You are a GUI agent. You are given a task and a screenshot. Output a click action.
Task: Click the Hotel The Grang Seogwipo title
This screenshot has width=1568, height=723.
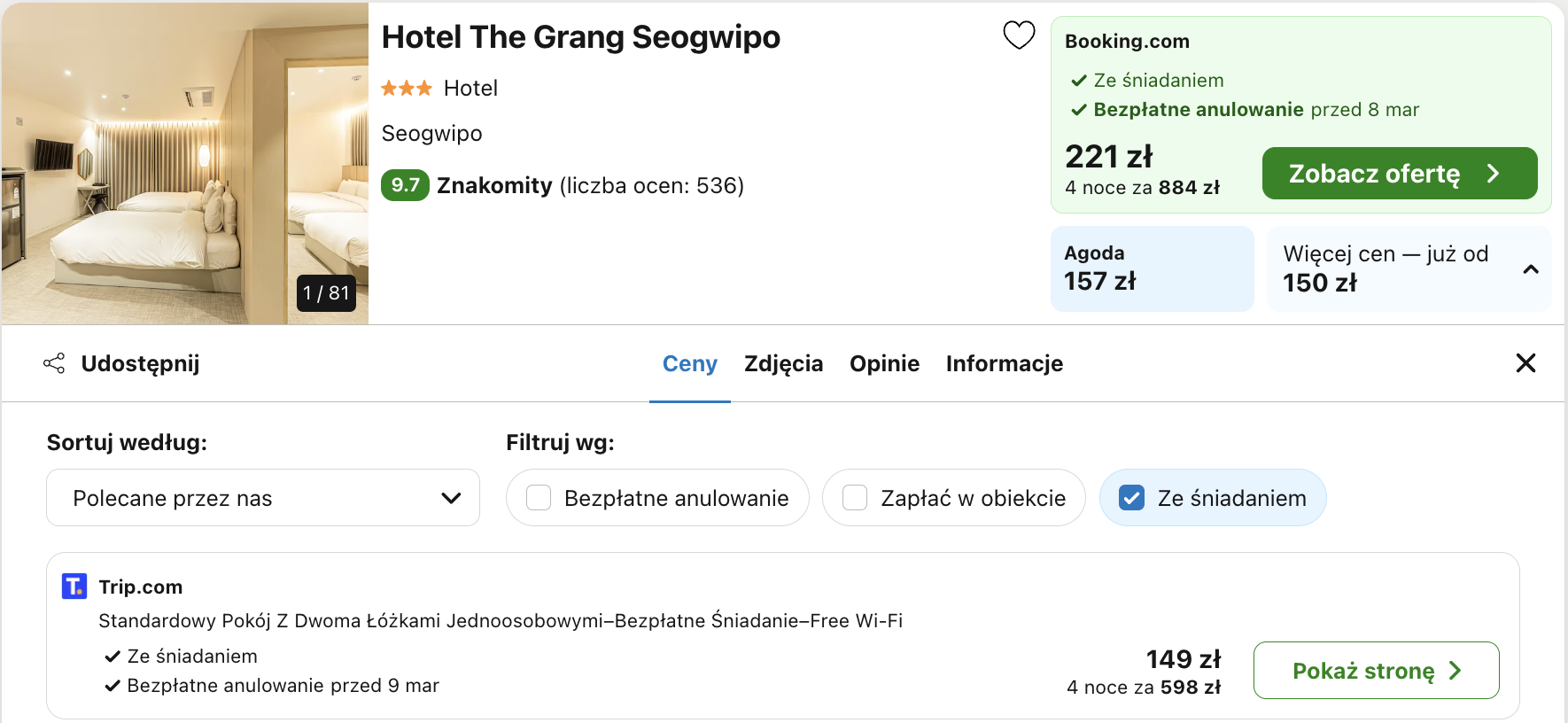pos(581,37)
